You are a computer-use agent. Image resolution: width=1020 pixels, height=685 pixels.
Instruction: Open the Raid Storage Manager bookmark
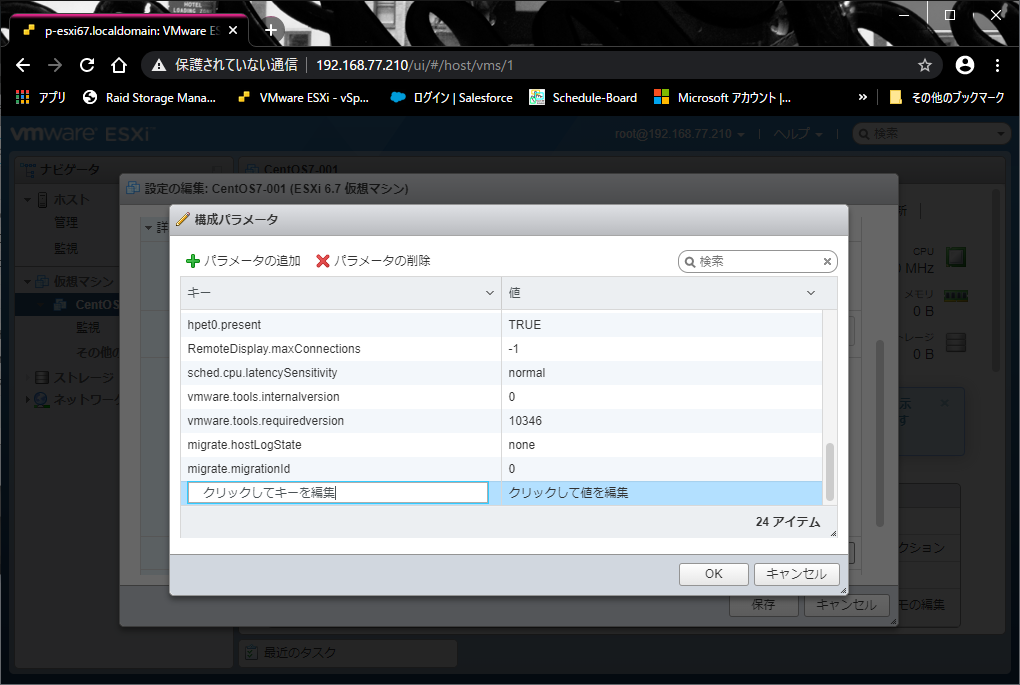pos(149,98)
